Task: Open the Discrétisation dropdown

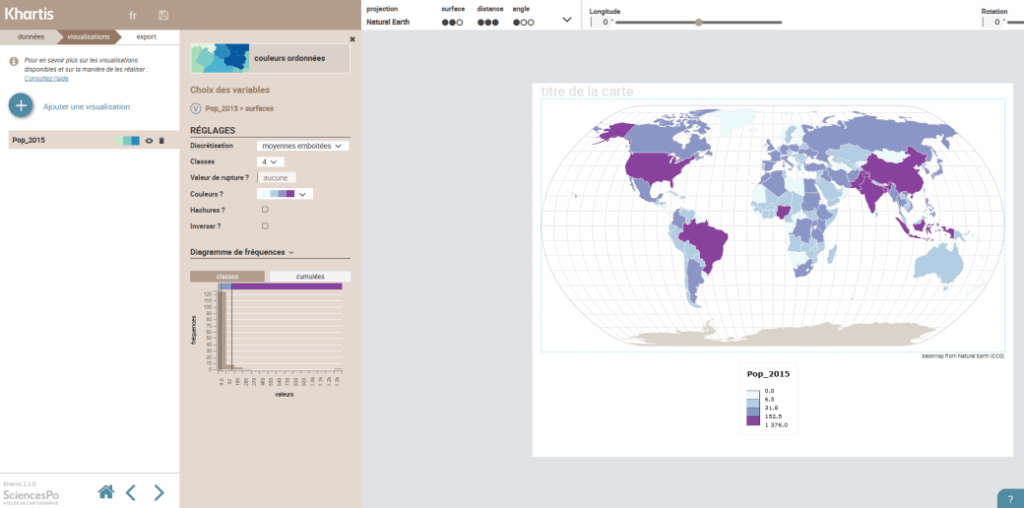Action: [302, 146]
